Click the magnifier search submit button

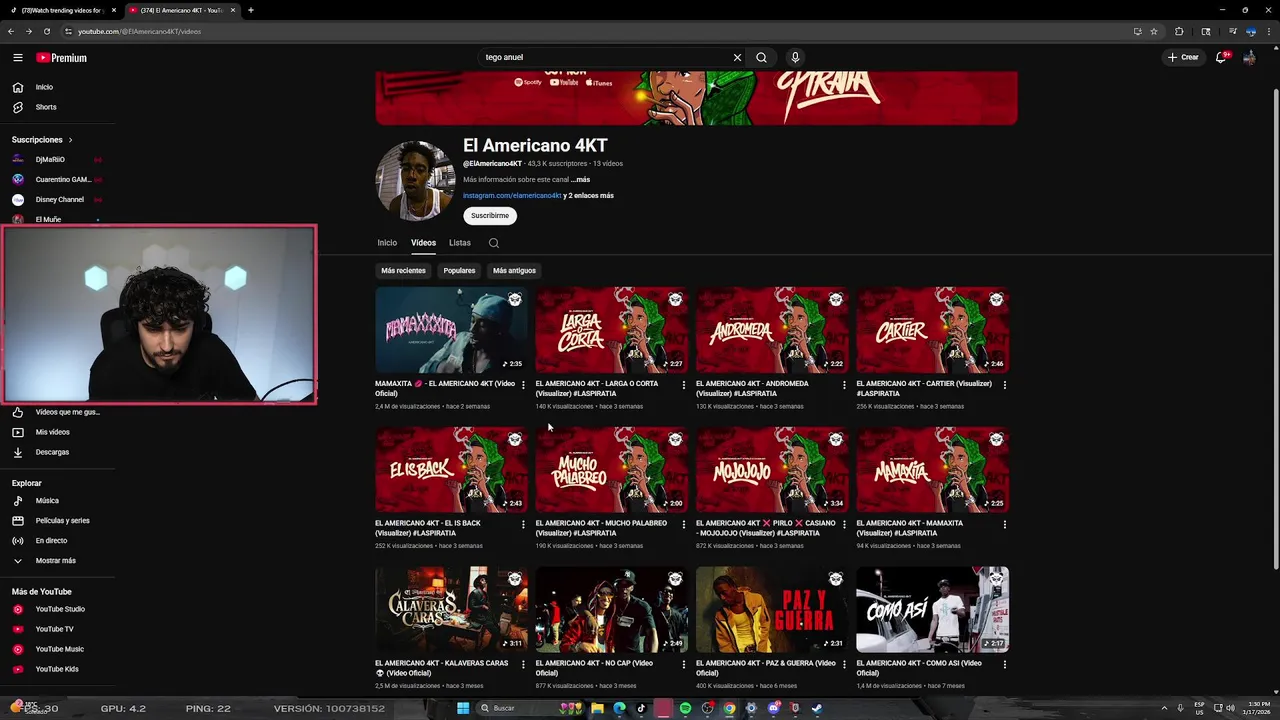click(761, 58)
